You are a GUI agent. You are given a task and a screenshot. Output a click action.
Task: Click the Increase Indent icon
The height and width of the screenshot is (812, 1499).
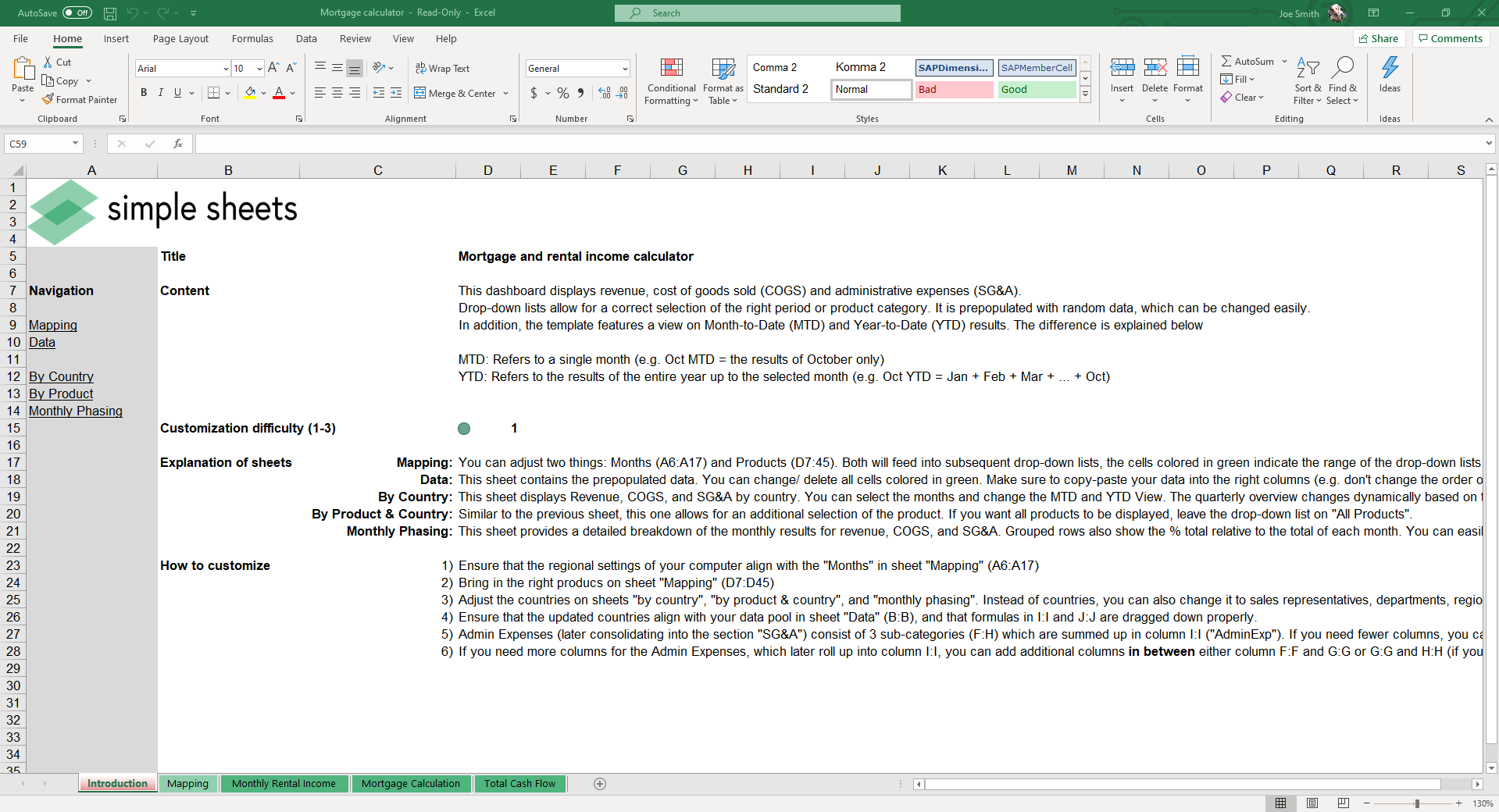(396, 93)
